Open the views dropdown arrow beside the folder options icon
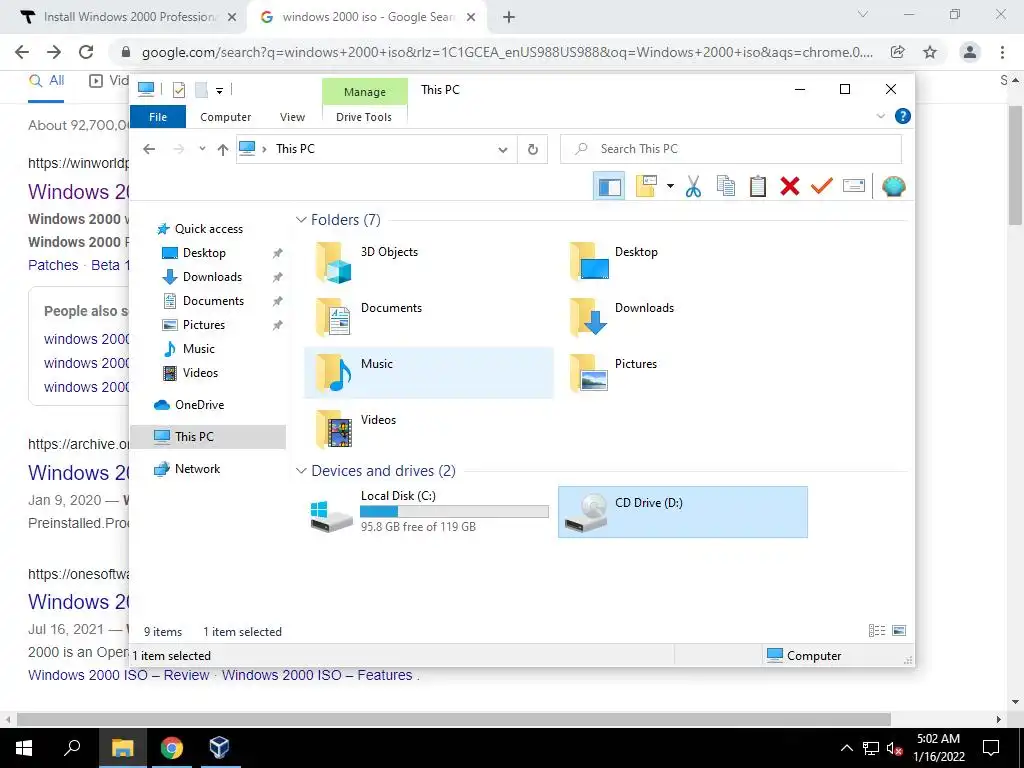1024x768 pixels. pyautogui.click(x=670, y=187)
